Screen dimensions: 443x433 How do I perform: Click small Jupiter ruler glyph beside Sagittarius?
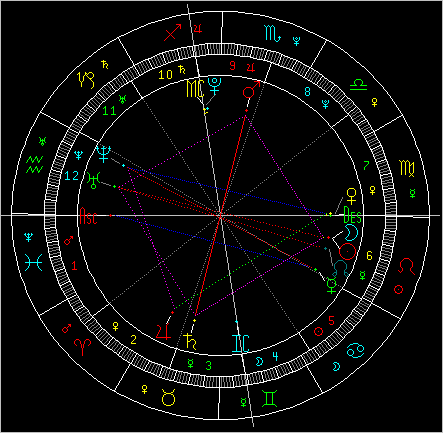[198, 29]
